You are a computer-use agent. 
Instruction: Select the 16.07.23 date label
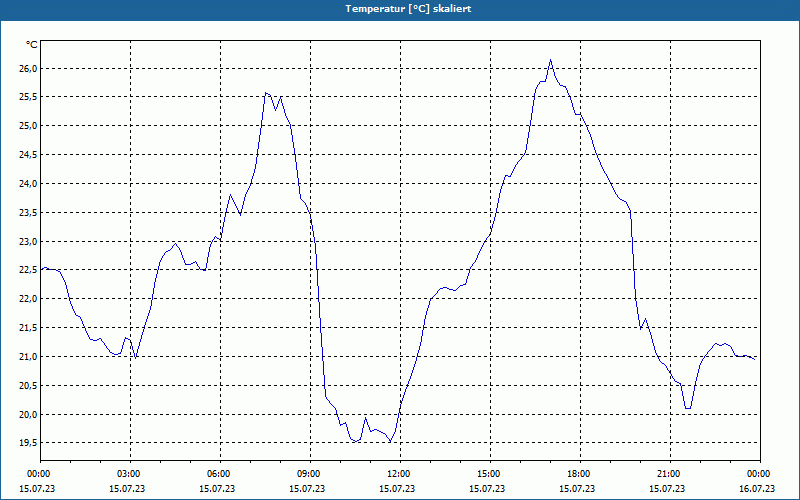757,488
